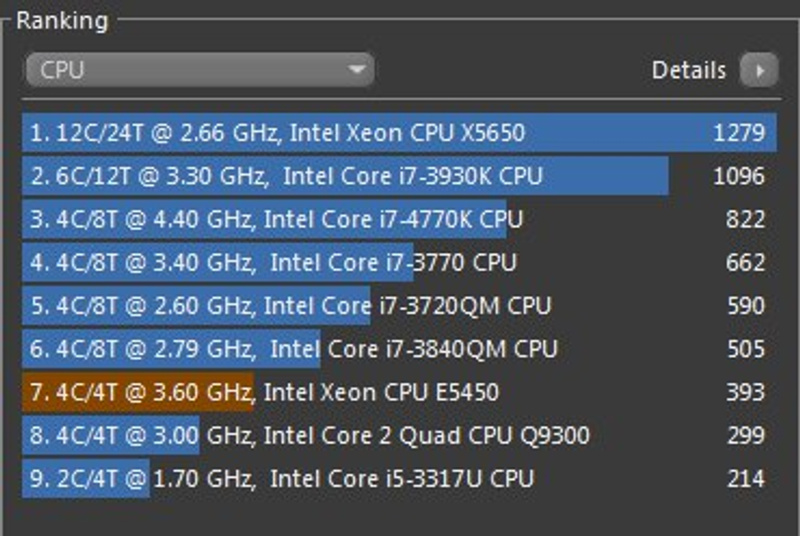Open the CPU ranking dropdown
This screenshot has height=536, width=800.
pos(200,70)
